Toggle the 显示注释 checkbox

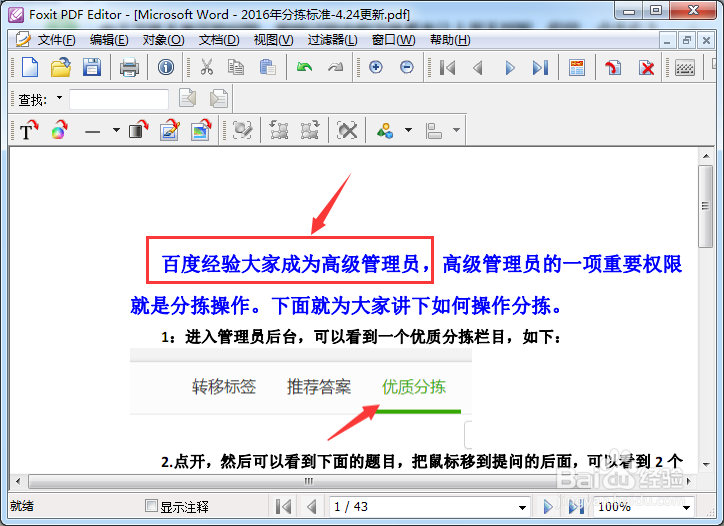[151, 506]
